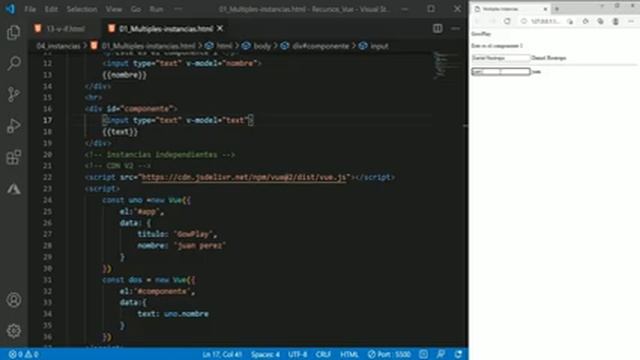The image size is (640, 360).
Task: Click the body breadcrumb
Action: tap(262, 46)
